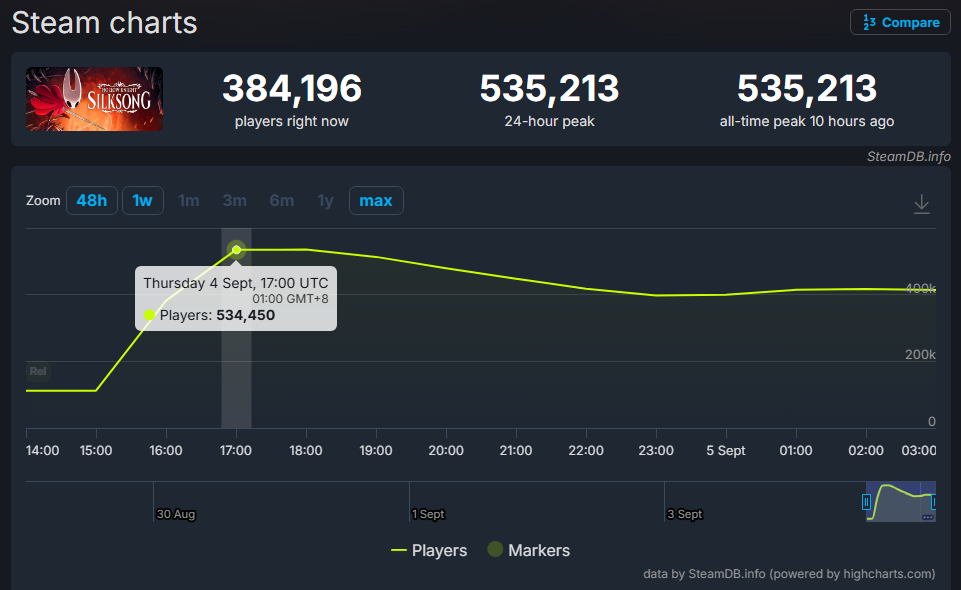This screenshot has width=961, height=590.
Task: Click the 6m zoom option
Action: pos(281,201)
